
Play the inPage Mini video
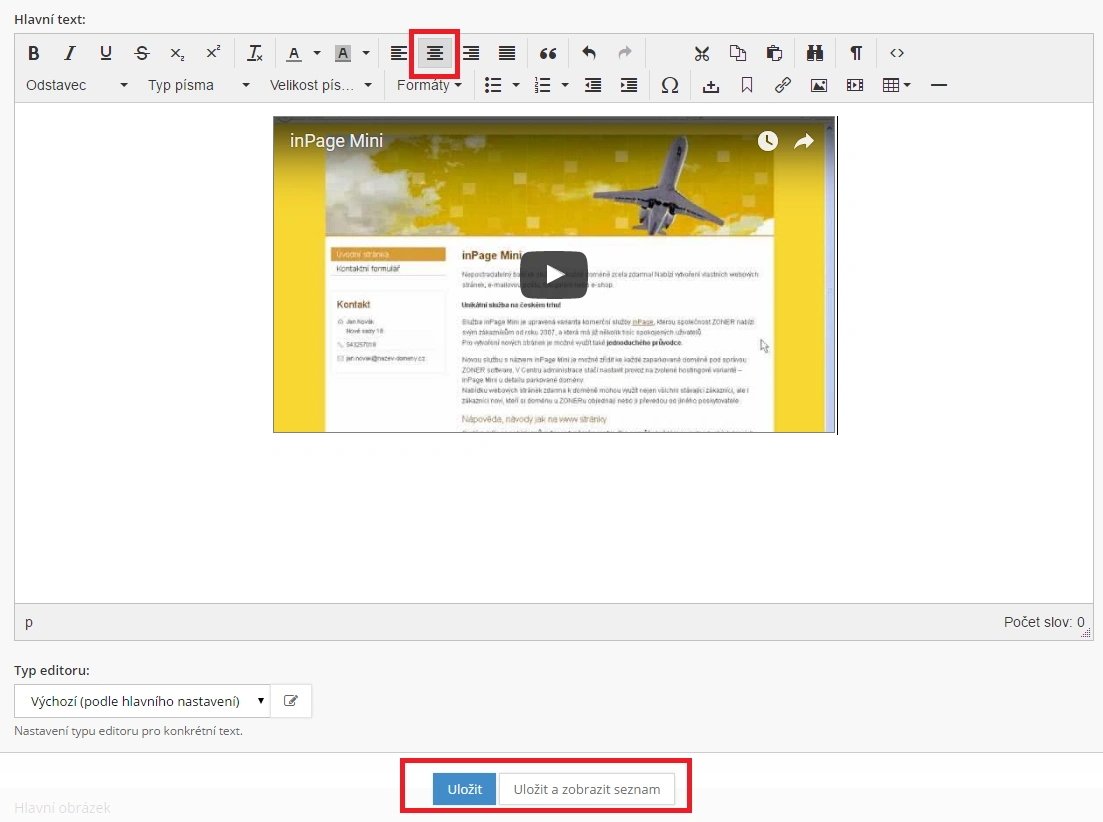click(554, 274)
